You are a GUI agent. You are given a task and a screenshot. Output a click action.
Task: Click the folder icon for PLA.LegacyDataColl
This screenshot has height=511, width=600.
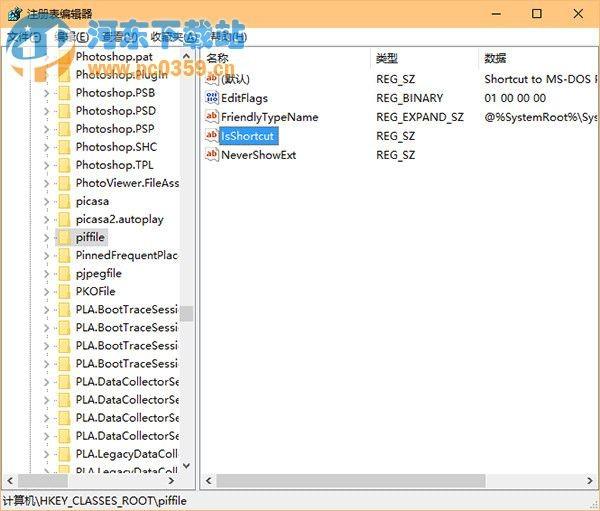(64, 454)
